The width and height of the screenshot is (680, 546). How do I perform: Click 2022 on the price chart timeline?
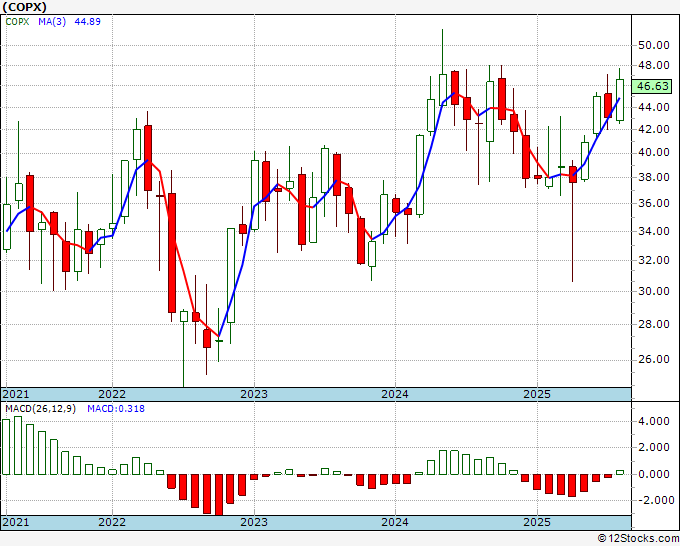pos(112,394)
